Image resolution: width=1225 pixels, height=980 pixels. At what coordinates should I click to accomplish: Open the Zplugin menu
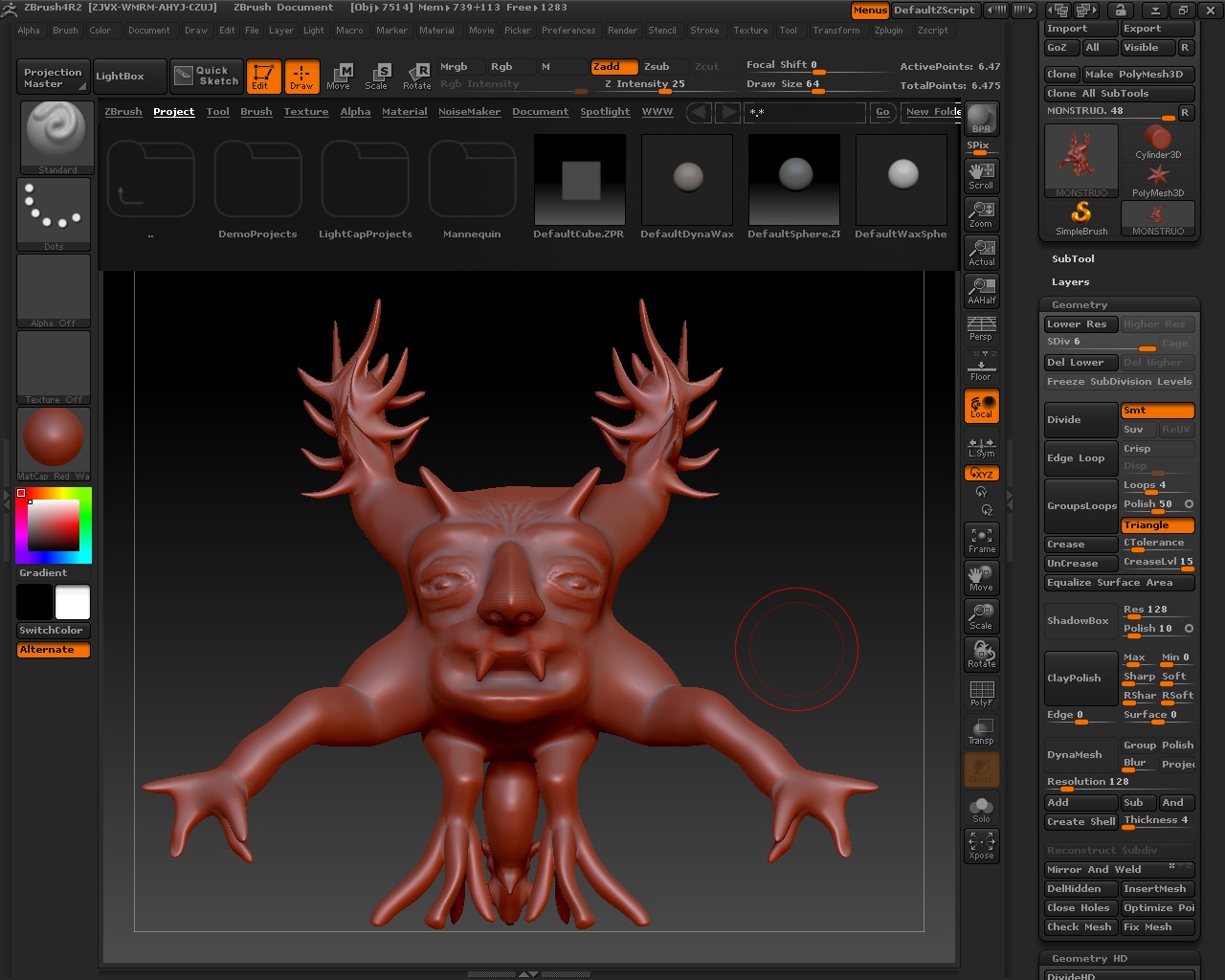tap(888, 31)
